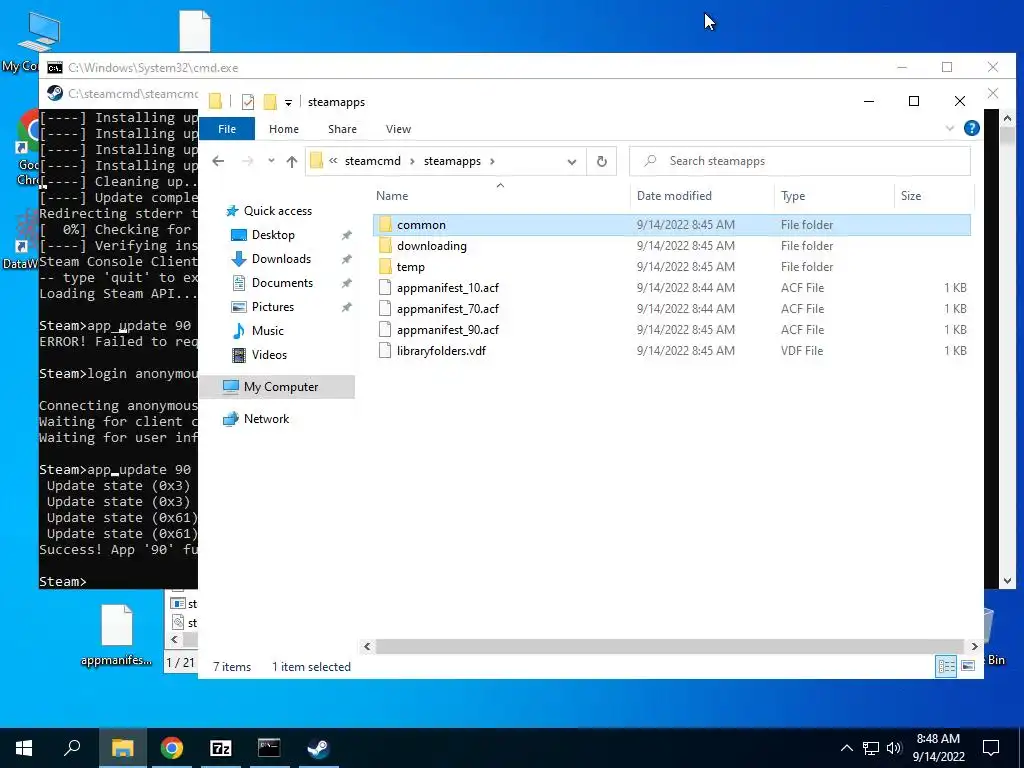Select Network in navigation pane

coord(266,419)
